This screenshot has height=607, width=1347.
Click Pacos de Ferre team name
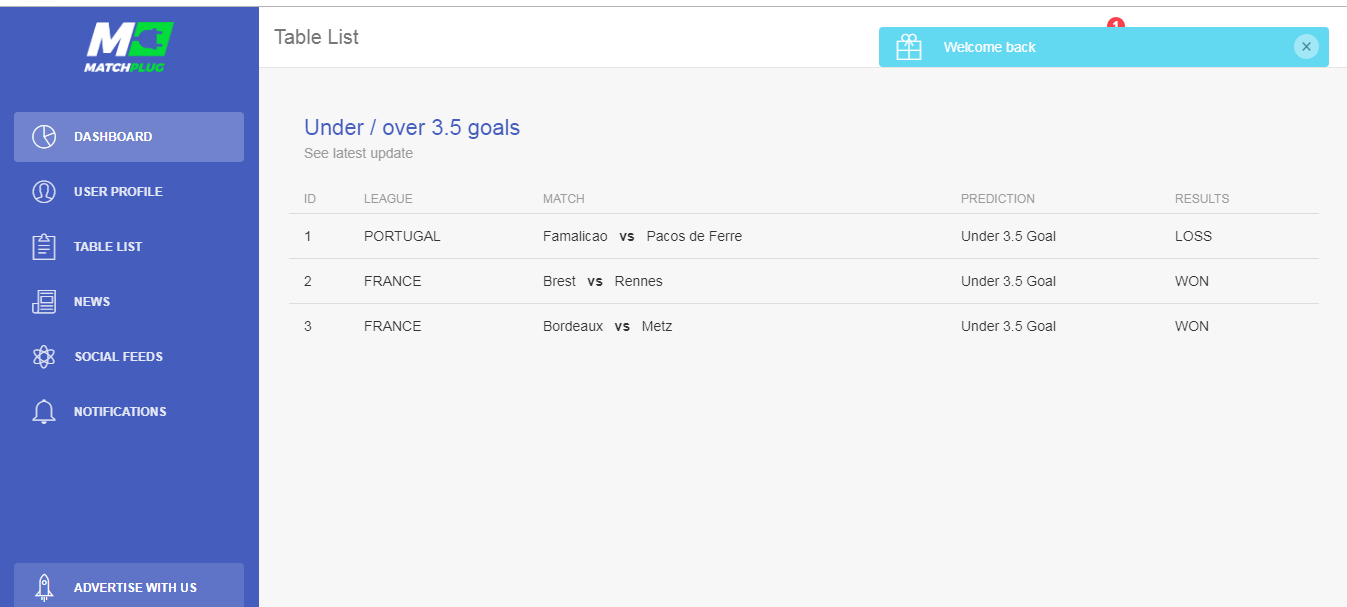point(694,236)
